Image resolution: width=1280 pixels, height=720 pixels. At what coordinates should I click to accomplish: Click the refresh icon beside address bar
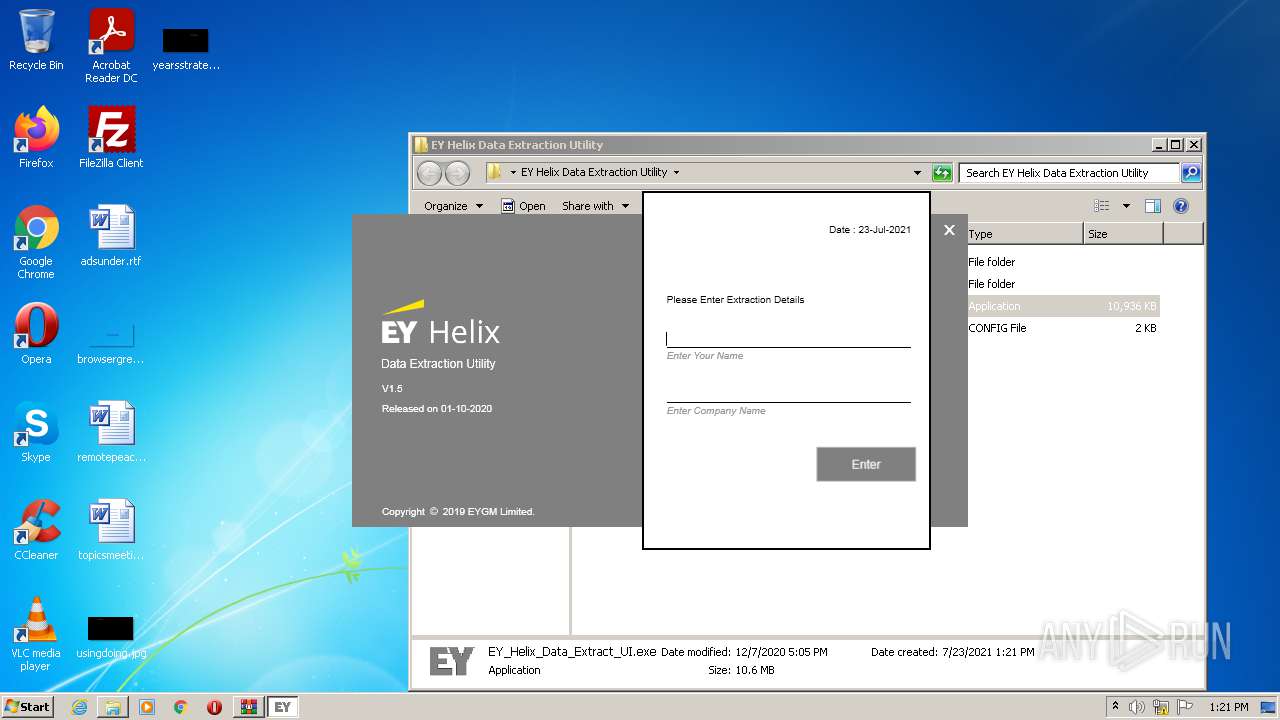tap(941, 173)
